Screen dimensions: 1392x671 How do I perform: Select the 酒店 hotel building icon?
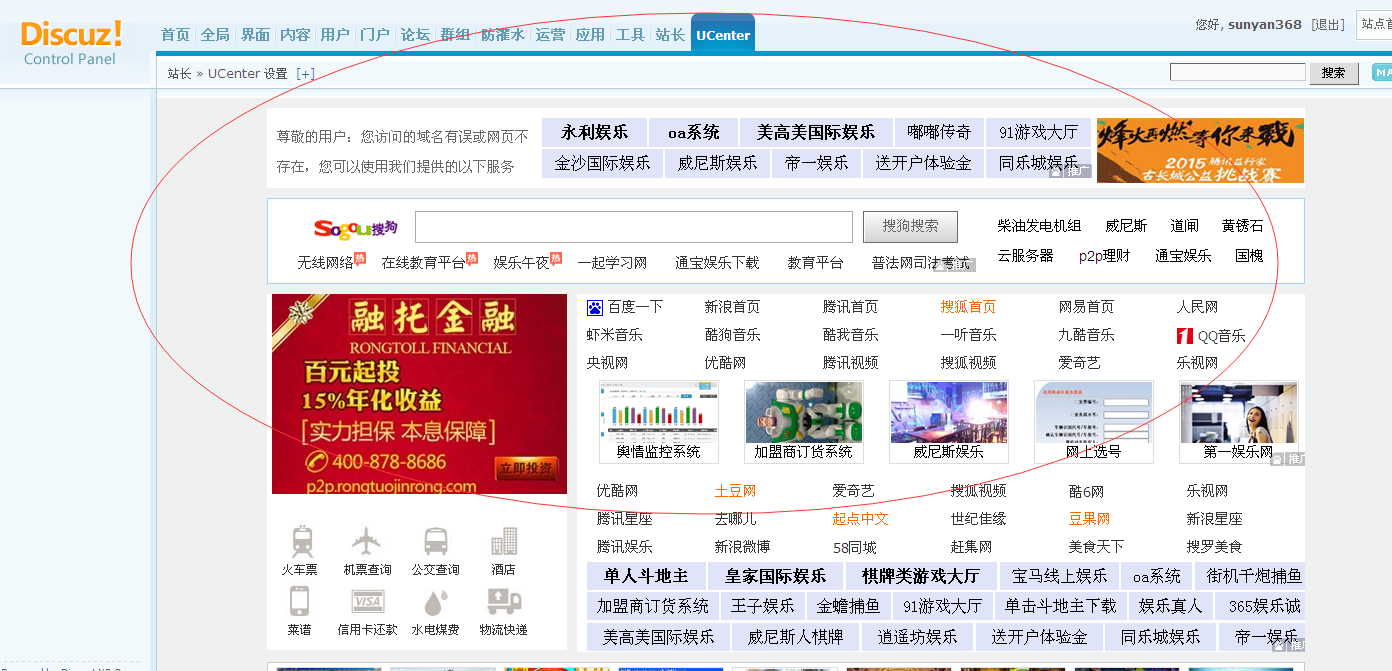pos(503,543)
